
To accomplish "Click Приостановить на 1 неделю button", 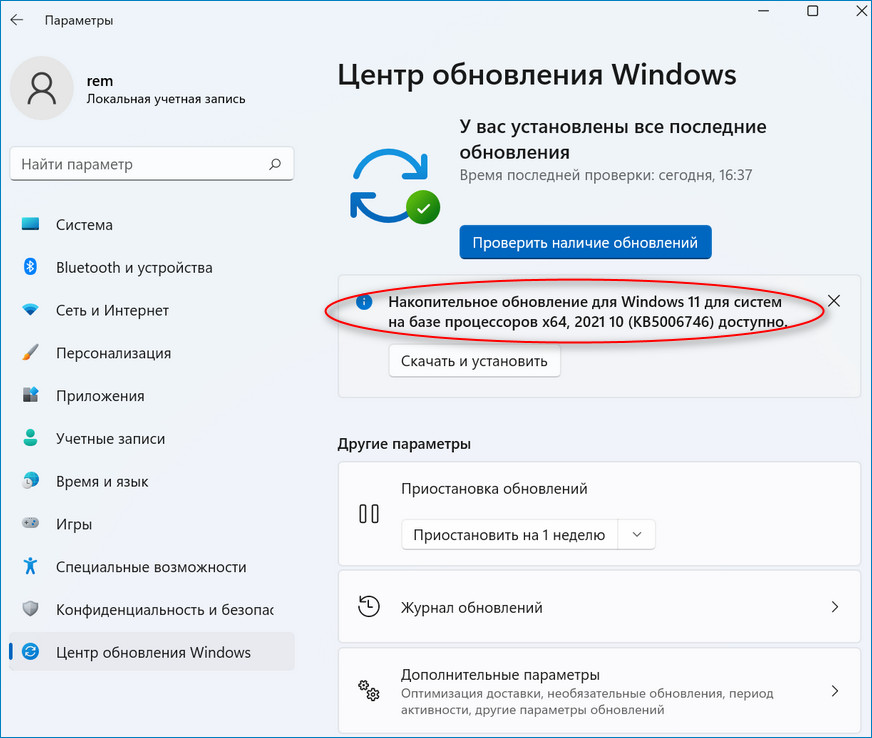I will pos(509,535).
